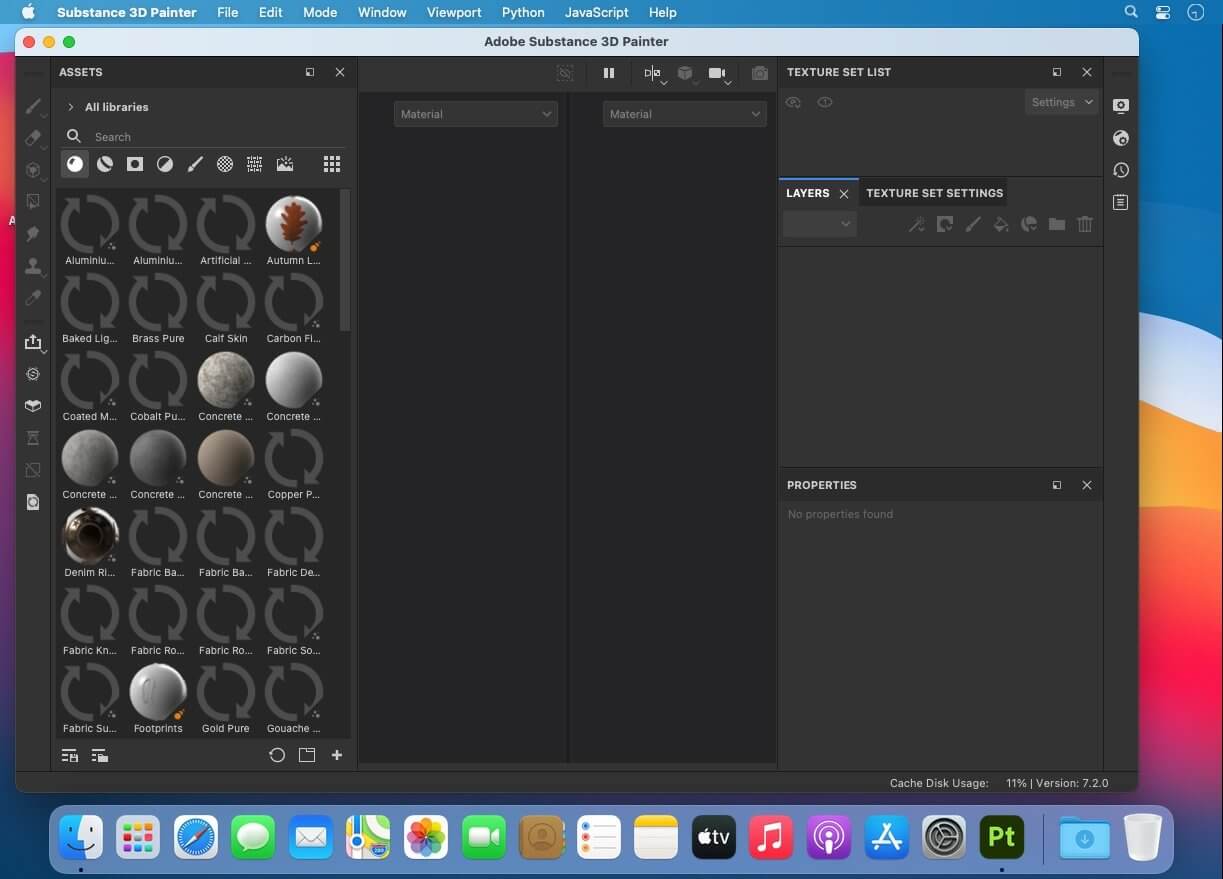The width and height of the screenshot is (1223, 879).
Task: Import resources using the plus icon
Action: (x=337, y=755)
